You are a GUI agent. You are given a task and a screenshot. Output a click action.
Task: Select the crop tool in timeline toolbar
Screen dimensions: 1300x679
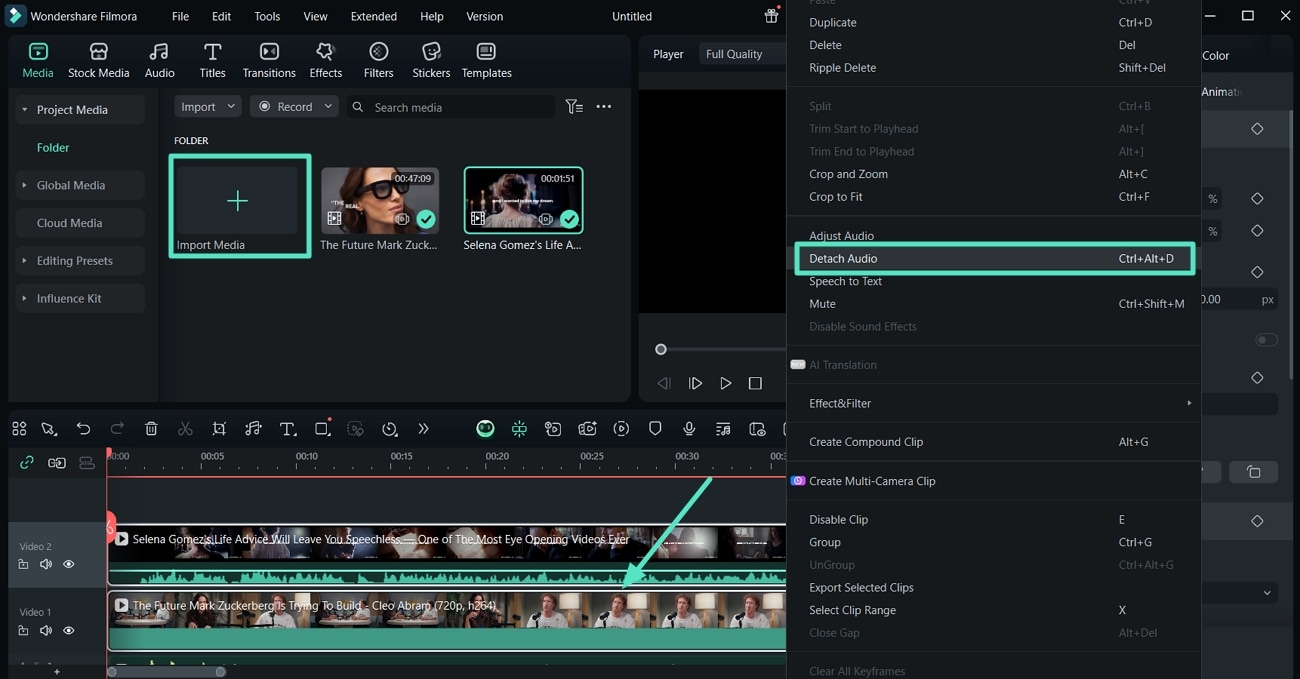pos(219,429)
